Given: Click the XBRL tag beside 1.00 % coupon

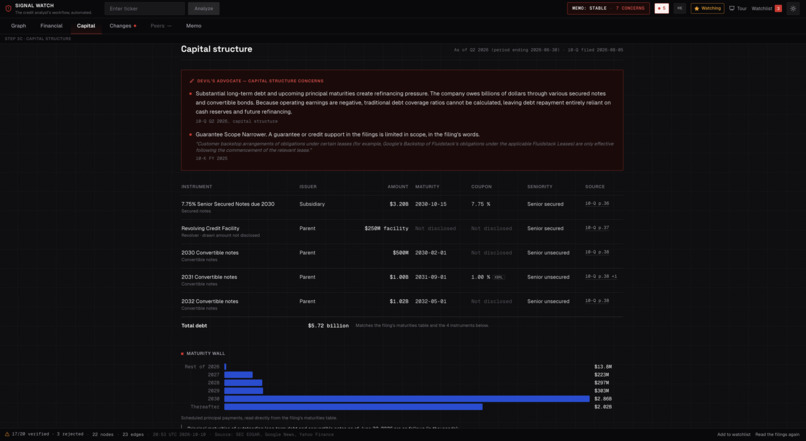Looking at the screenshot, I should 499,277.
